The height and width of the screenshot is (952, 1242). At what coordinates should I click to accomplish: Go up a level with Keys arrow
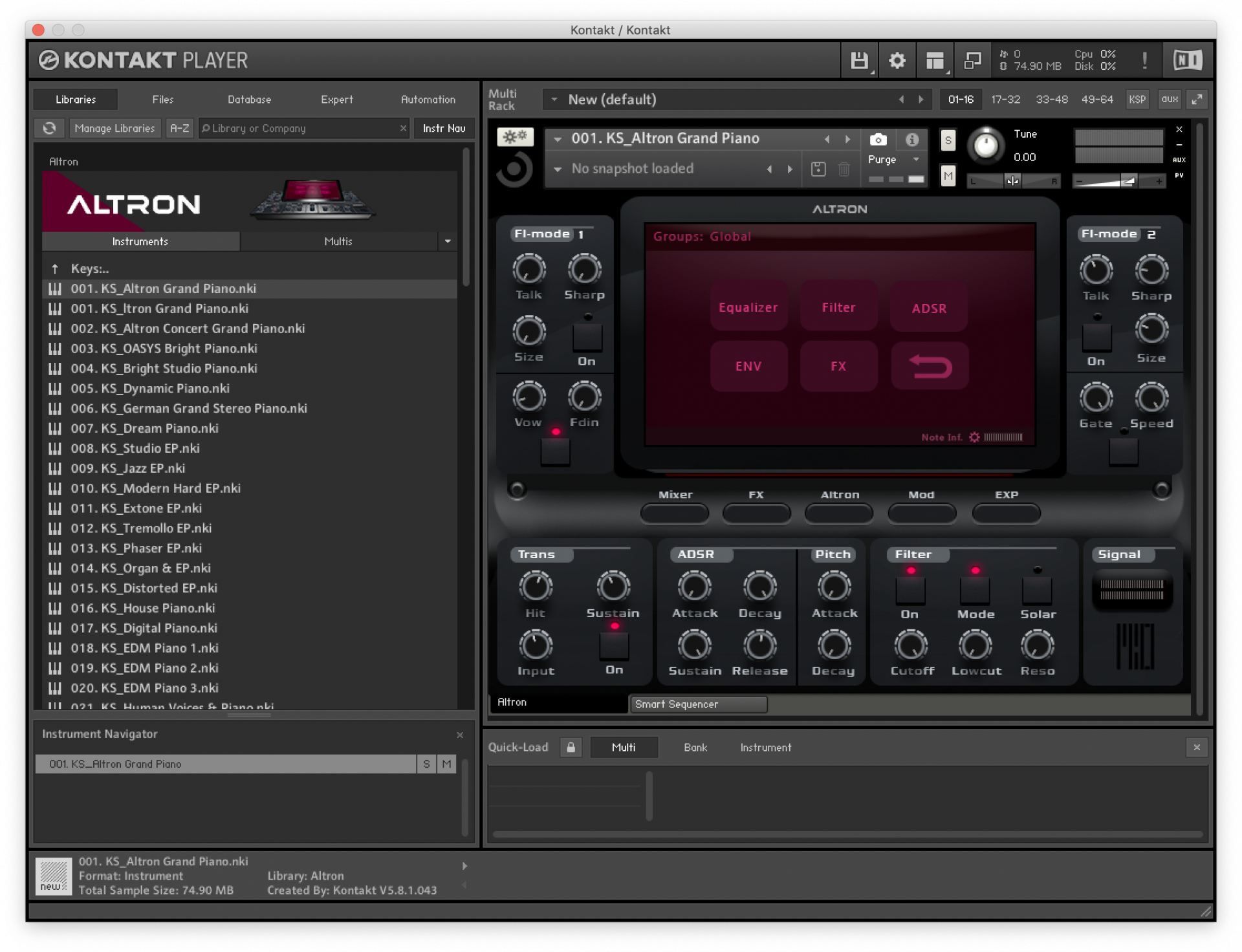click(x=55, y=268)
